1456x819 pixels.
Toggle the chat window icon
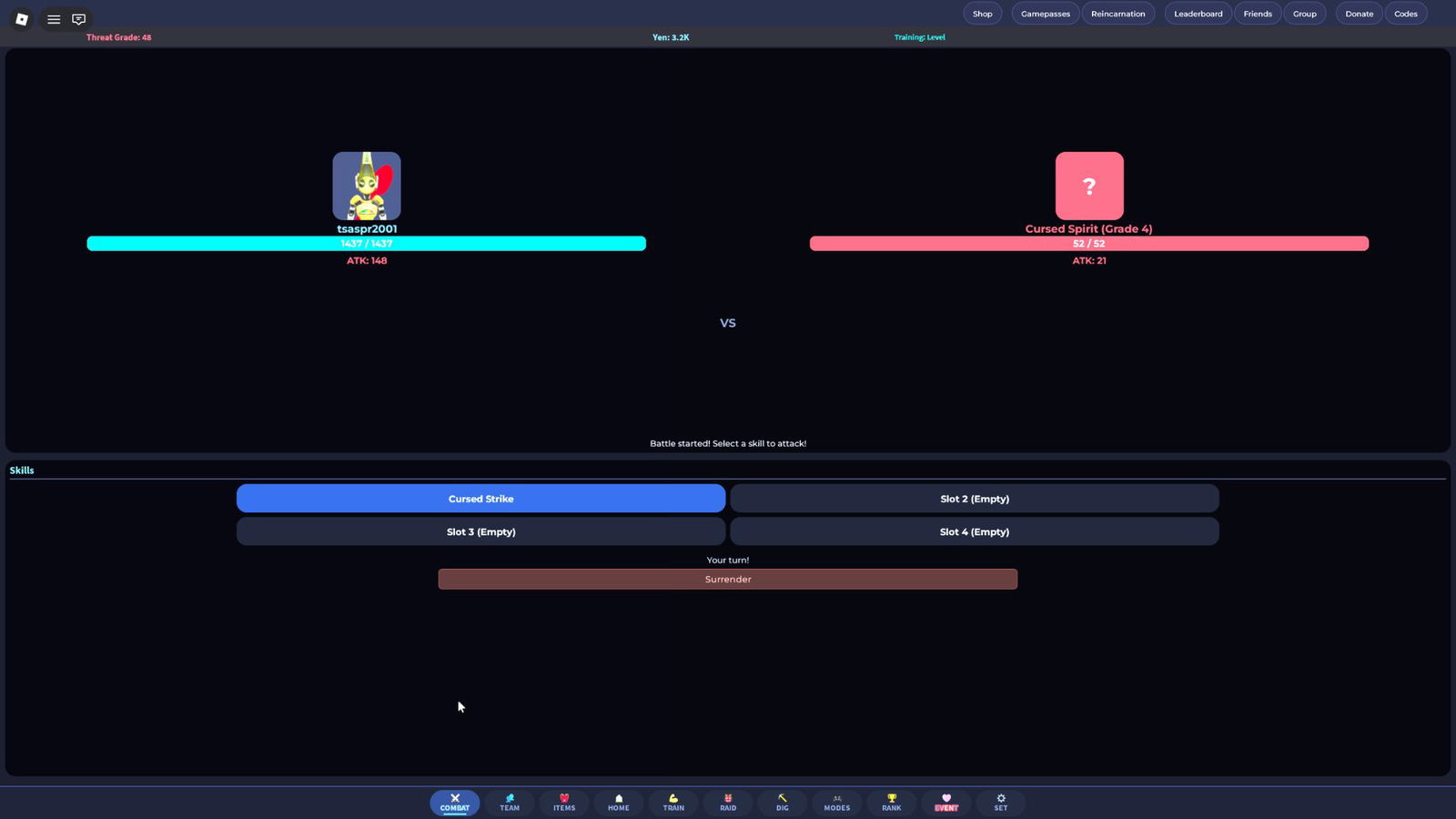79,19
